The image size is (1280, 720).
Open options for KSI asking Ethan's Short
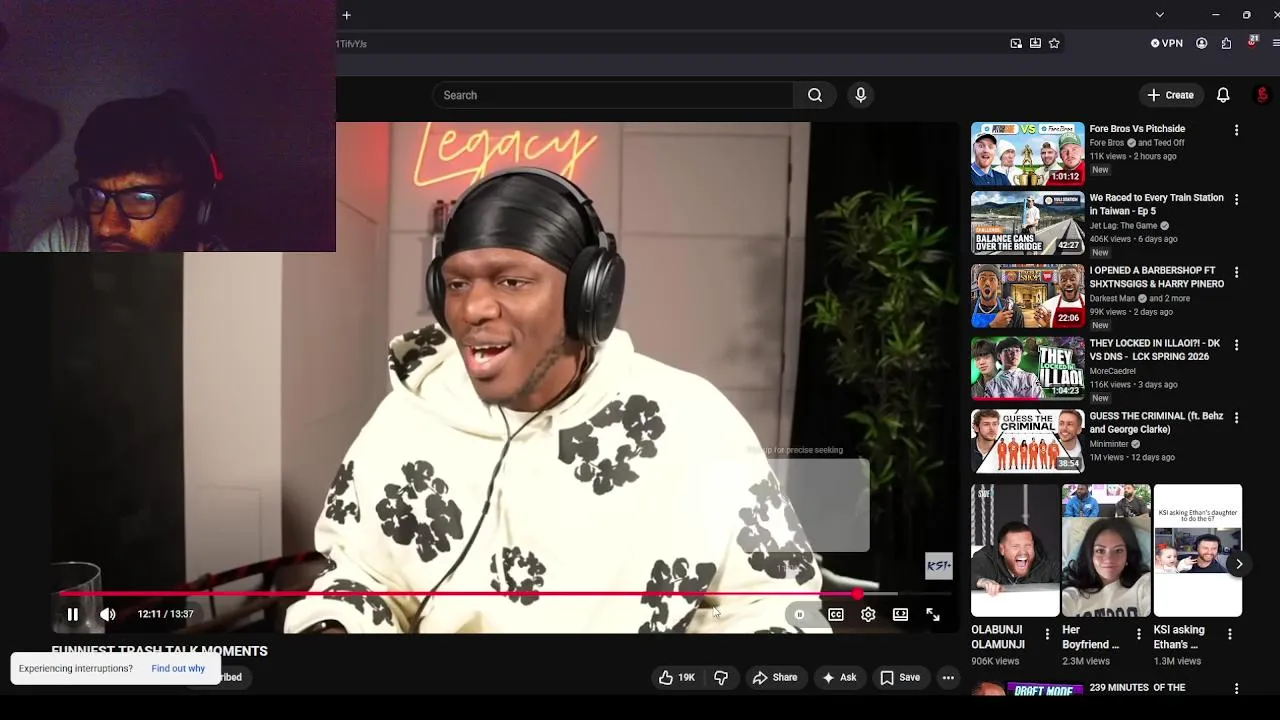(1229, 634)
